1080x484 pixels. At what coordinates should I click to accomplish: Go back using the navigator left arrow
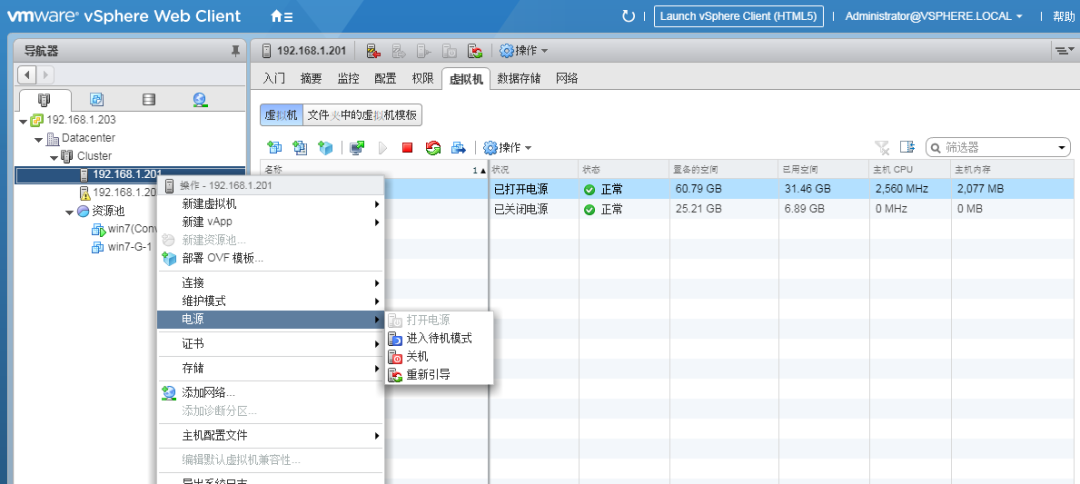28,74
